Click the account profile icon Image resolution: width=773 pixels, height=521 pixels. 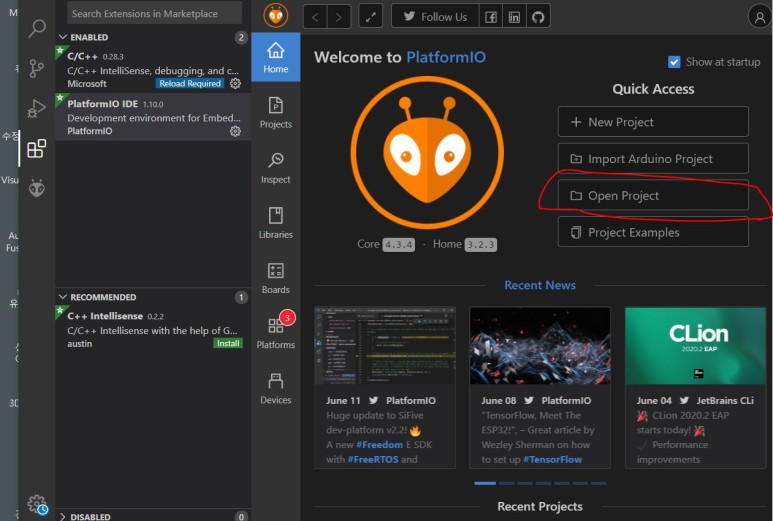click(x=760, y=17)
